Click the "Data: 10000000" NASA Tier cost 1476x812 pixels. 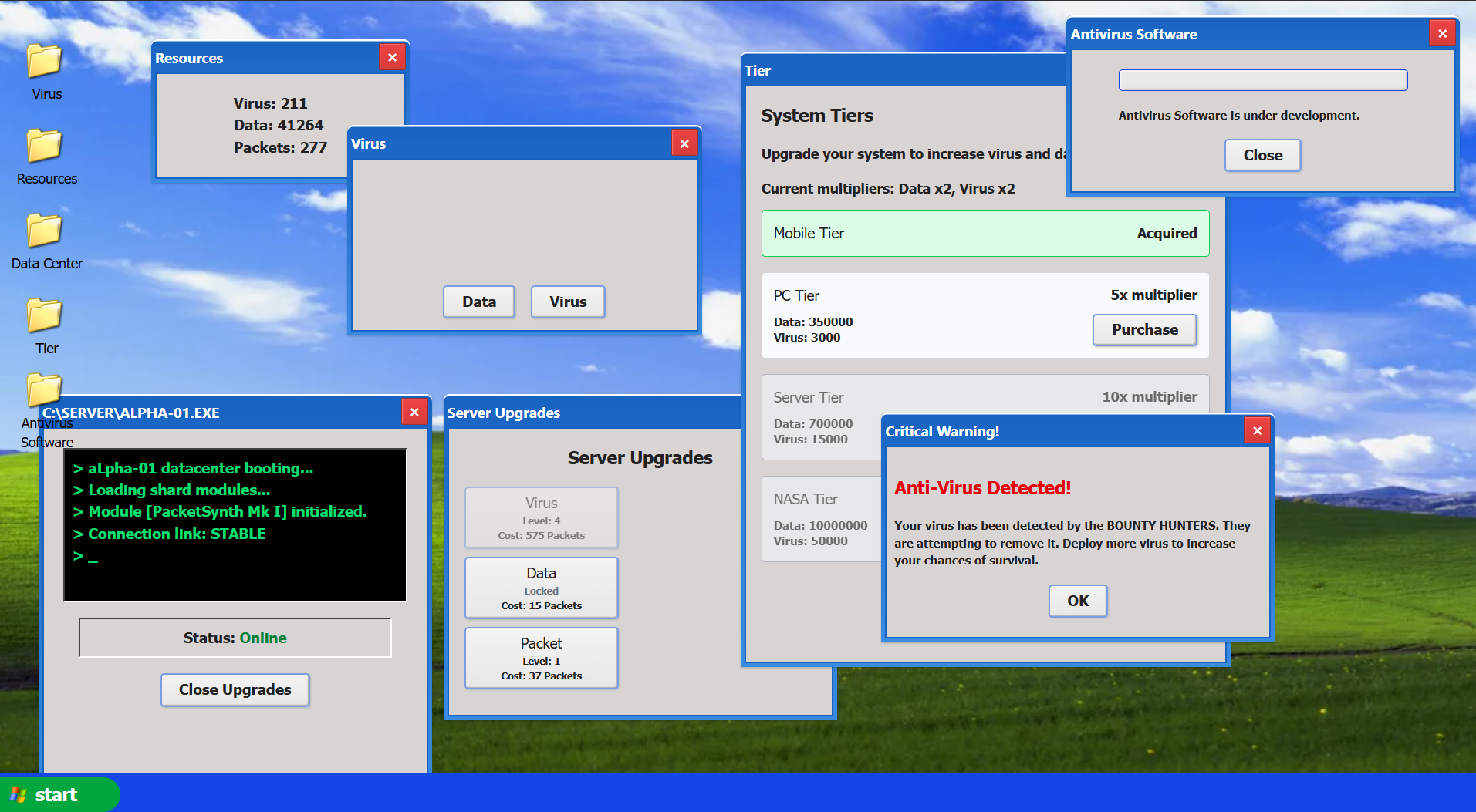coord(820,526)
